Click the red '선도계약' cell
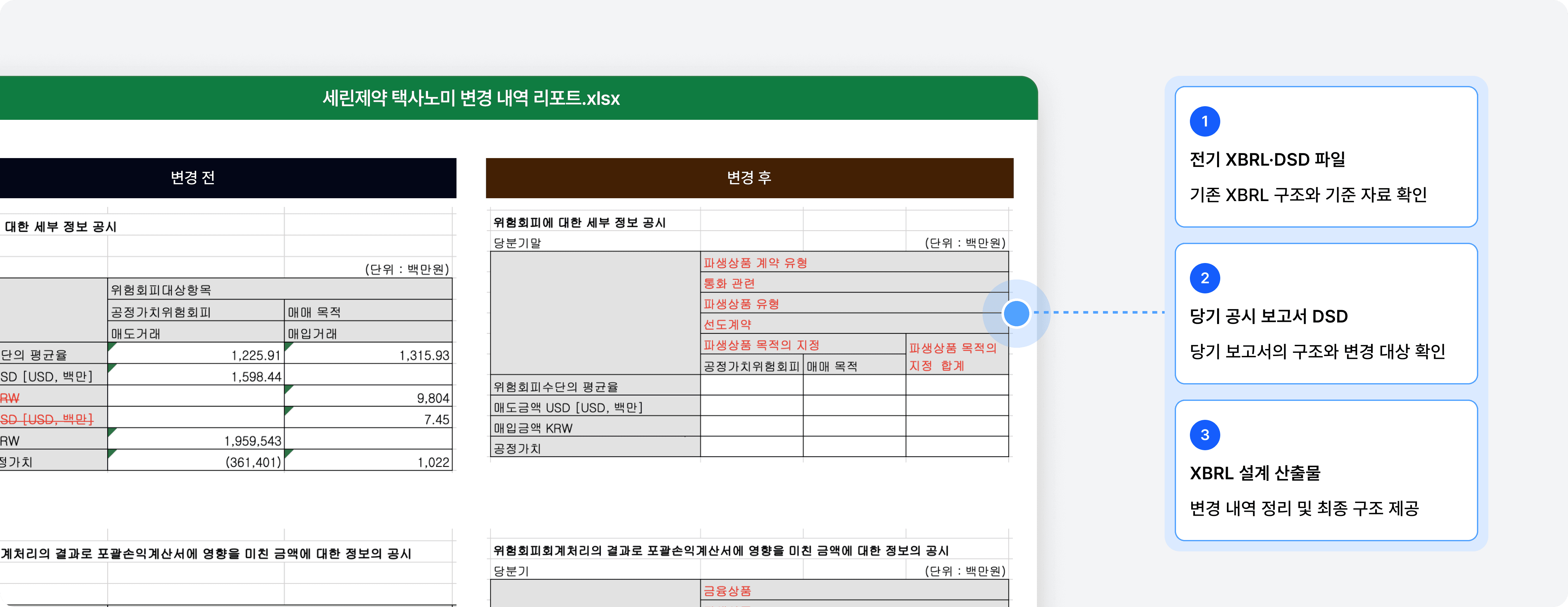Image resolution: width=1568 pixels, height=607 pixels. 854,324
